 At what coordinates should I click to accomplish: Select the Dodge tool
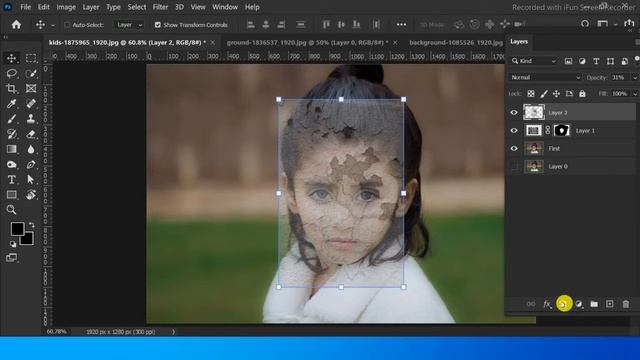click(11, 164)
